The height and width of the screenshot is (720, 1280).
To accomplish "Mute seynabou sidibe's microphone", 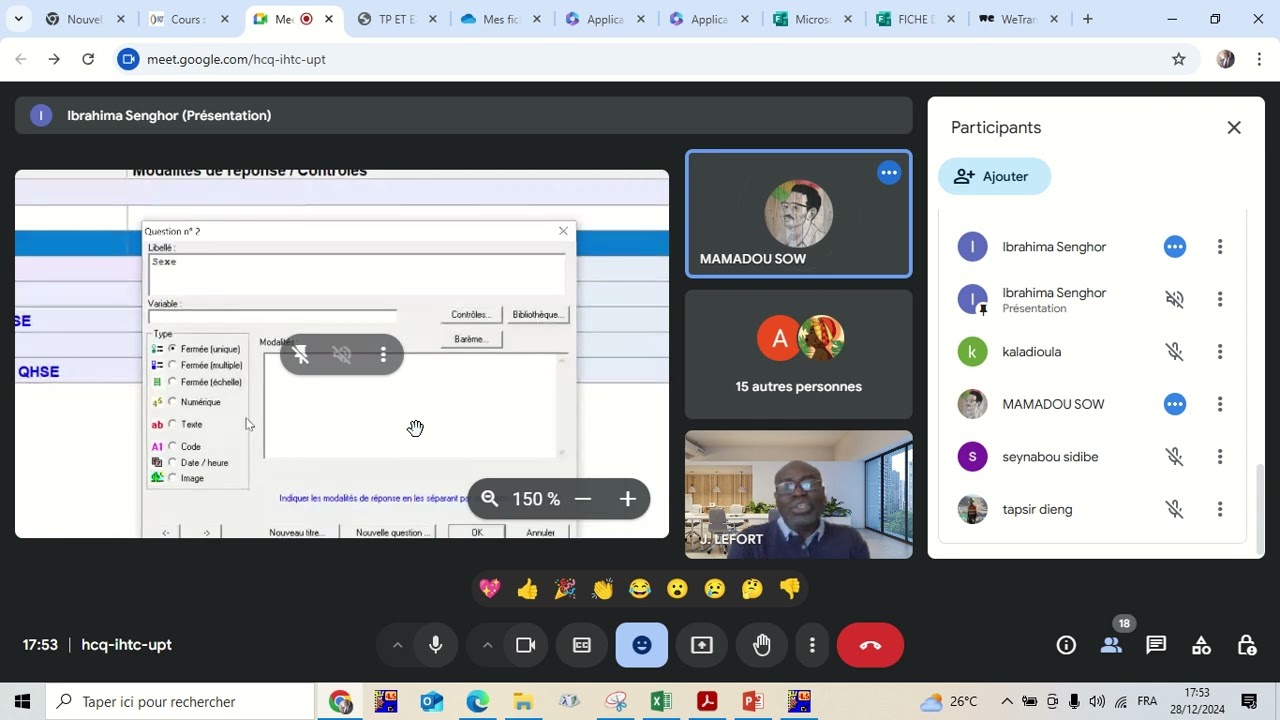I will pyautogui.click(x=1175, y=457).
